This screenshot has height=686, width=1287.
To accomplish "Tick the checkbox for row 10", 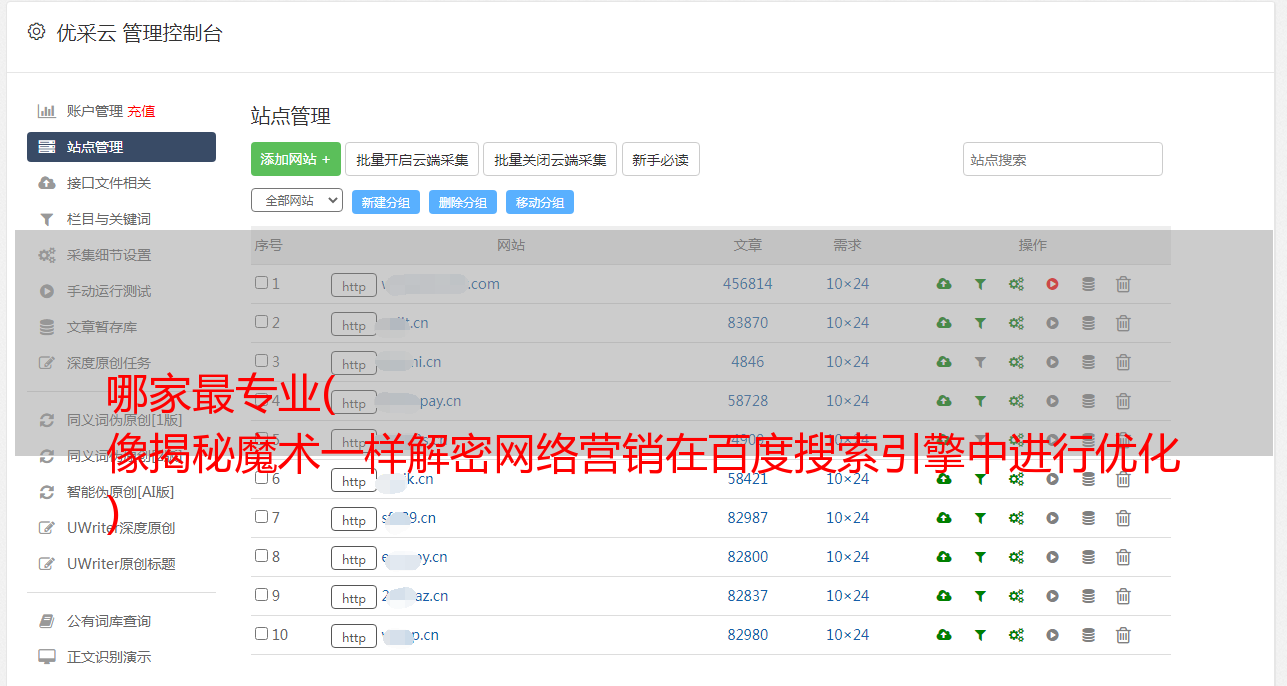I will click(x=261, y=634).
